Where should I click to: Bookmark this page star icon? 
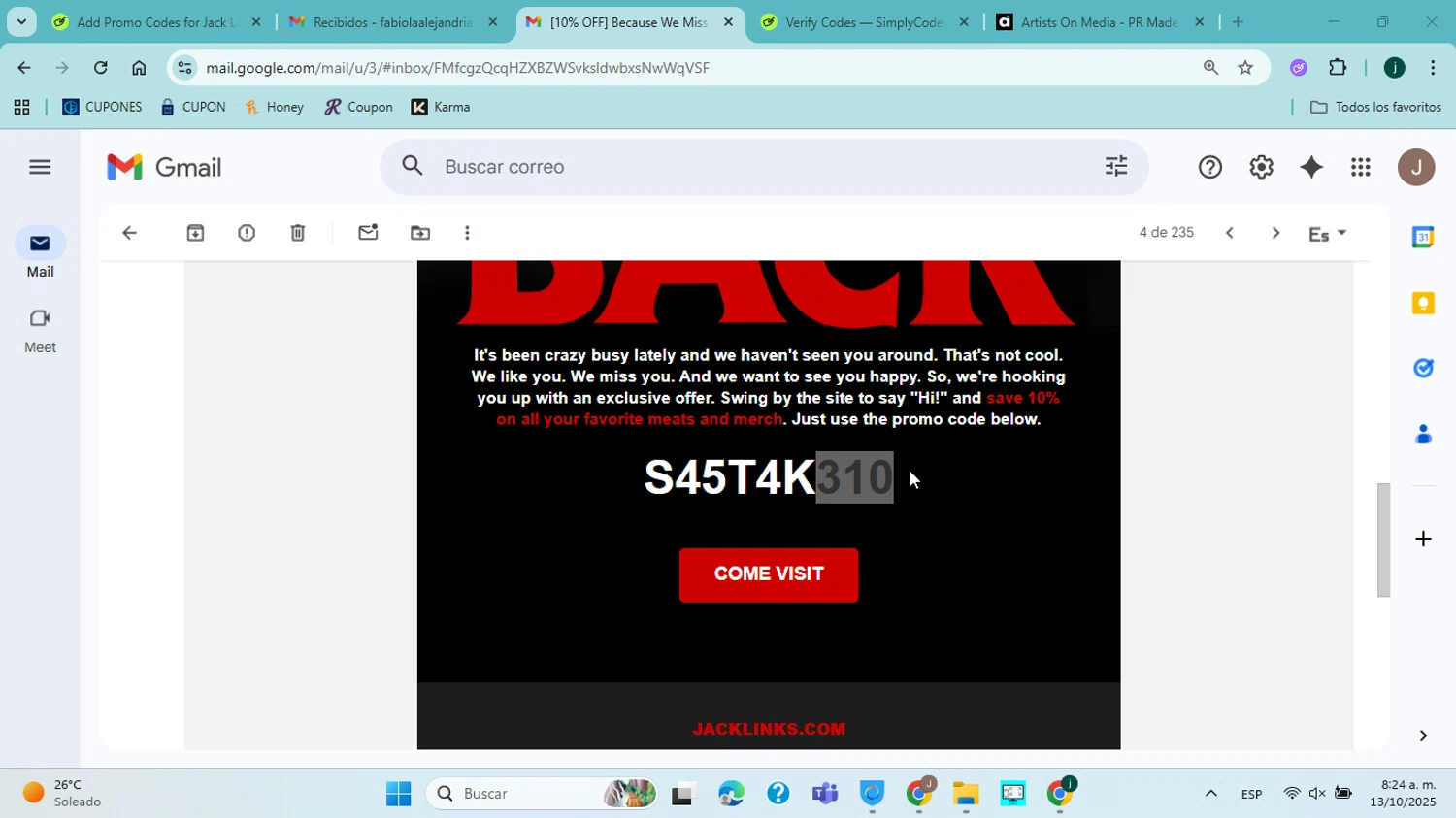pos(1245,68)
